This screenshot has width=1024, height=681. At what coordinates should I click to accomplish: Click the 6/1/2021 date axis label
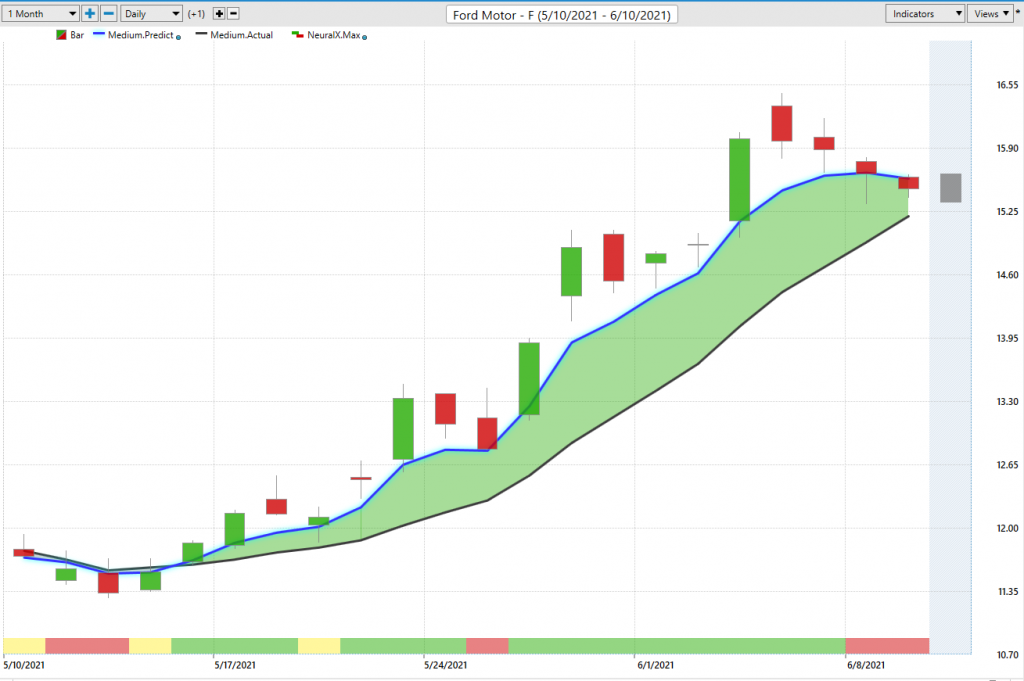pyautogui.click(x=656, y=665)
